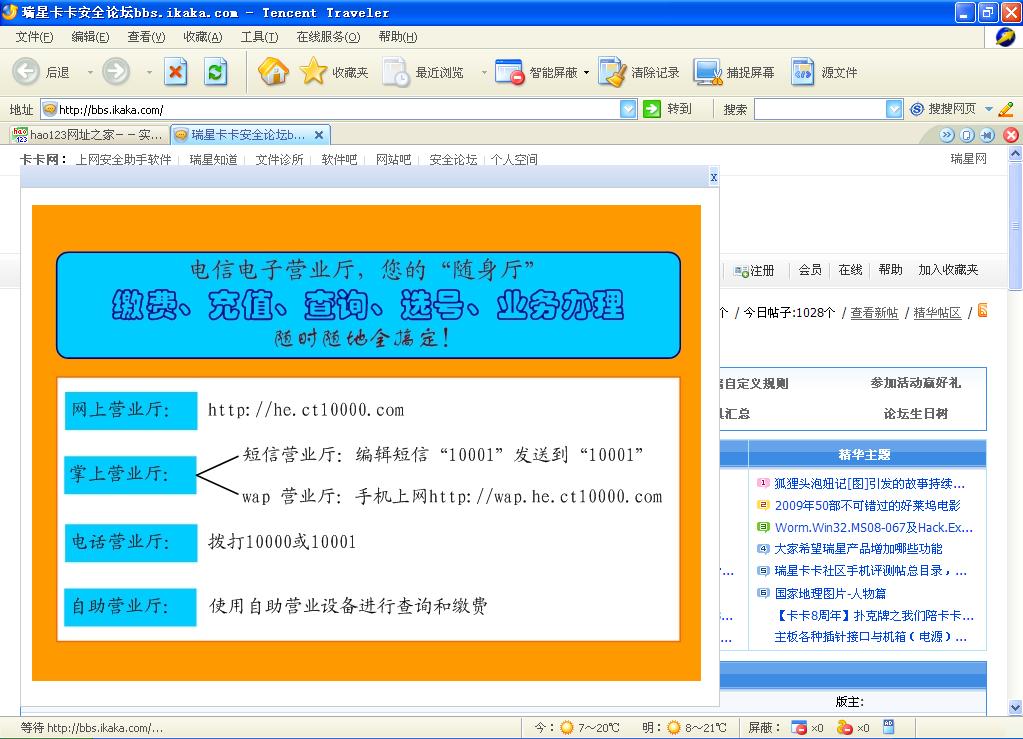This screenshot has height=739, width=1023.
Task: Click the 加入收藏夹 link
Action: pyautogui.click(x=948, y=269)
